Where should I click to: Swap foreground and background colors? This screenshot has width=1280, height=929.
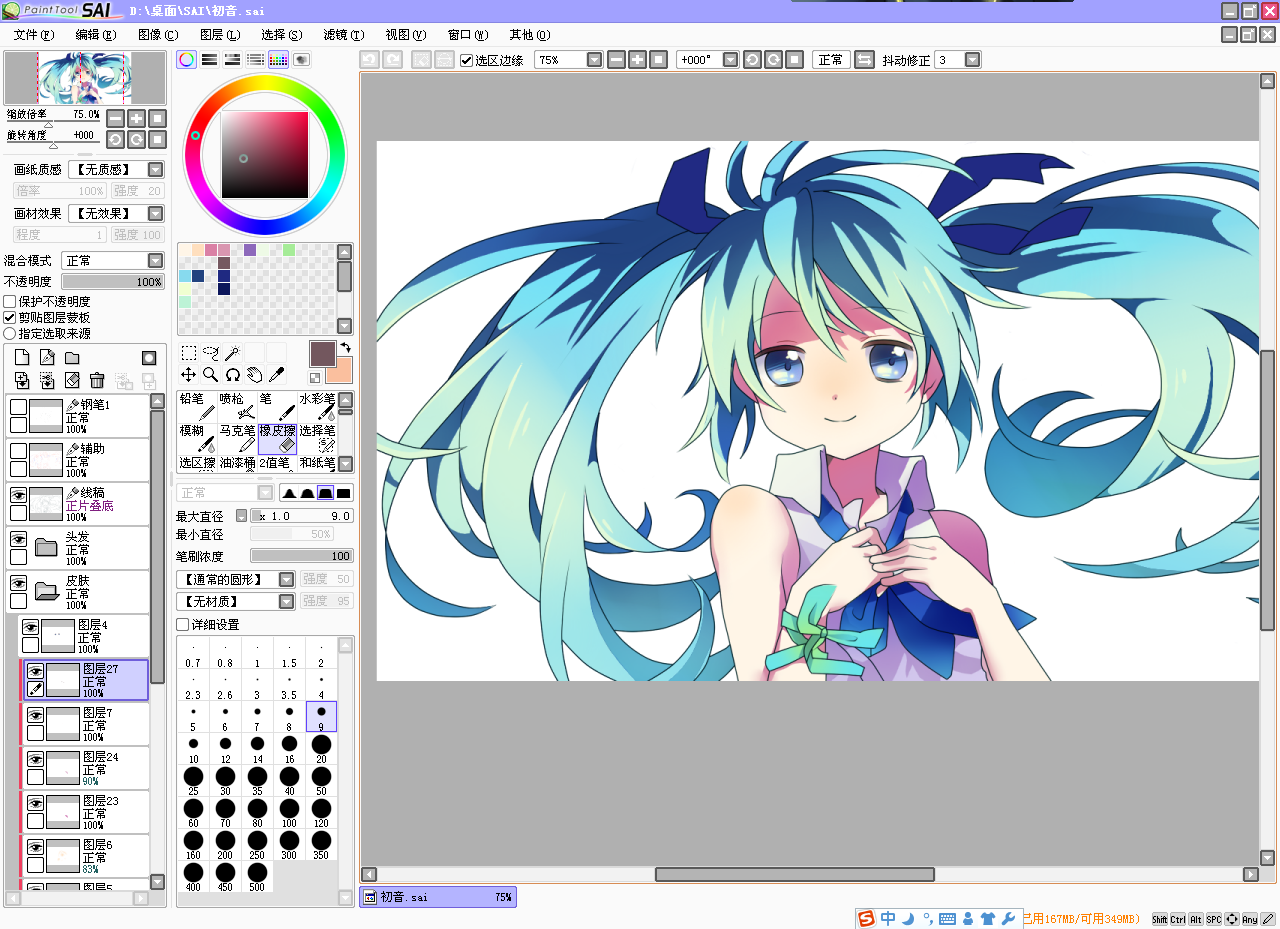(x=345, y=348)
